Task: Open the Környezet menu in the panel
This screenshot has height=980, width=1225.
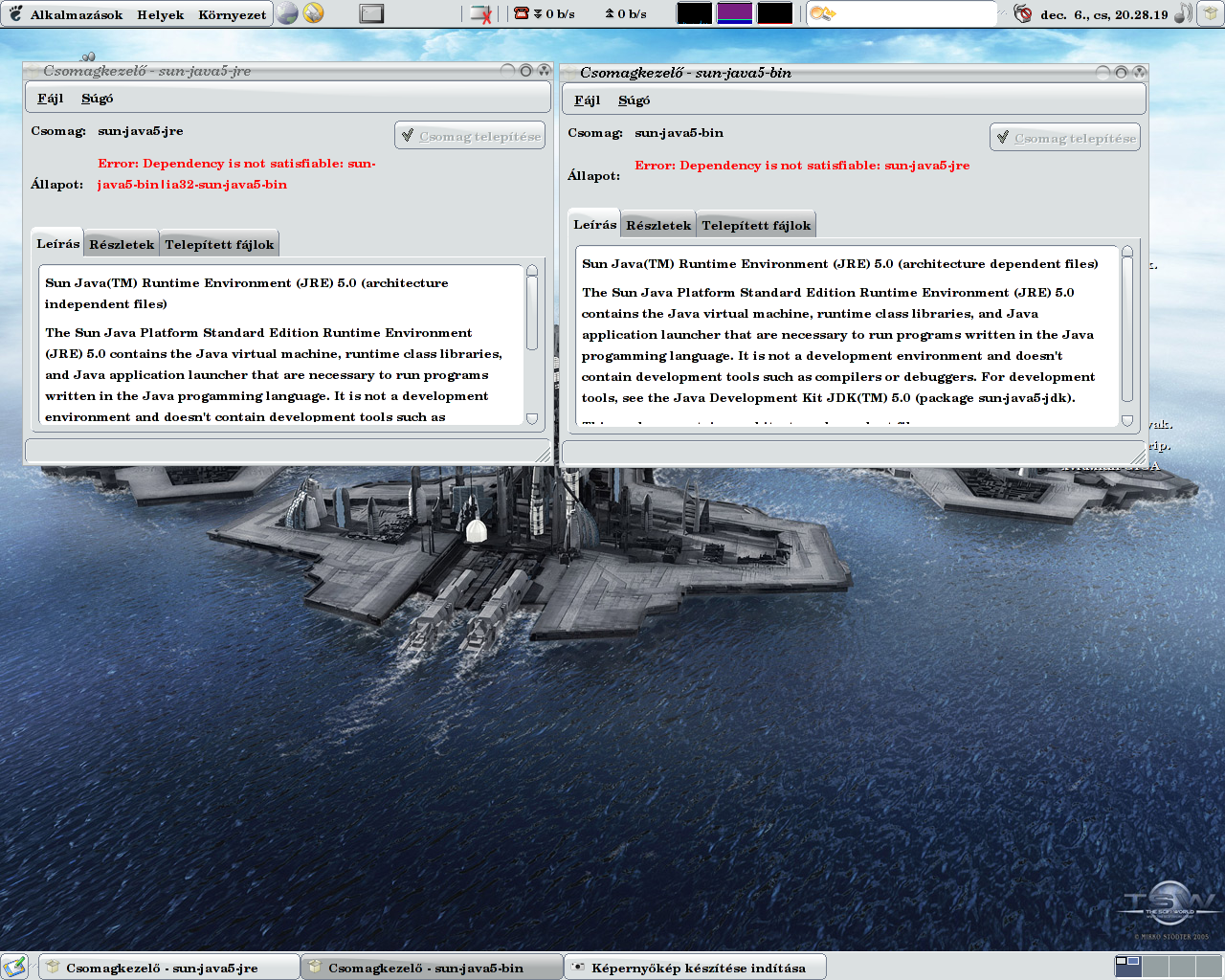Action: pyautogui.click(x=232, y=14)
